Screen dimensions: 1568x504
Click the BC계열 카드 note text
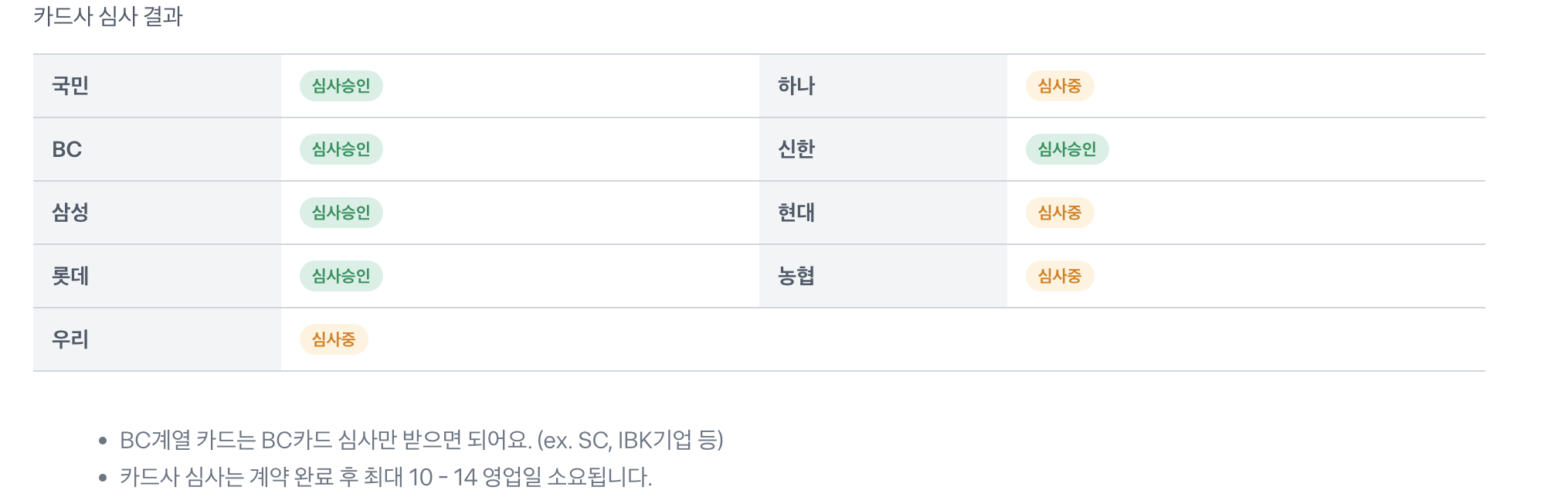[x=421, y=441]
